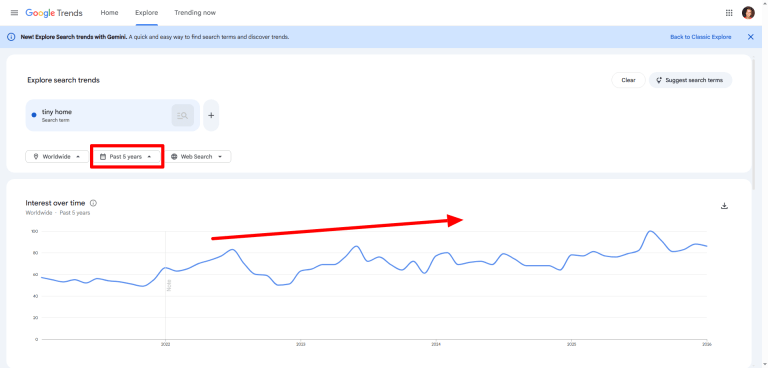Click the 2025 axis label
This screenshot has height=368, width=768.
pyautogui.click(x=571, y=345)
